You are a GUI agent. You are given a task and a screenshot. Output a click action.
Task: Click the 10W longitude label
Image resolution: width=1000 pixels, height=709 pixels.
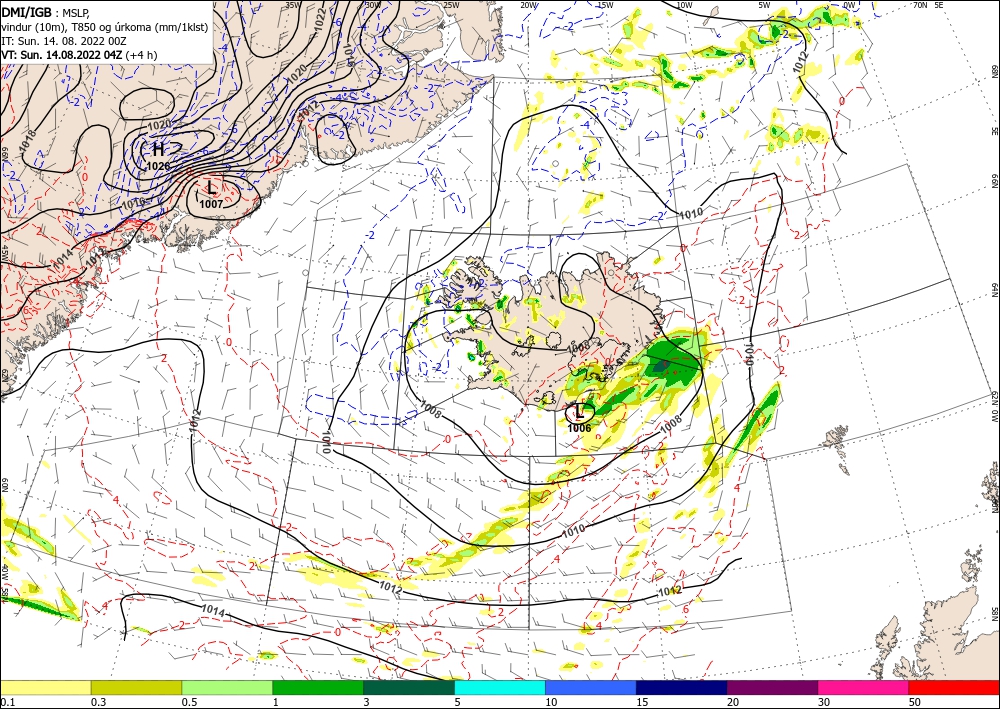(684, 4)
